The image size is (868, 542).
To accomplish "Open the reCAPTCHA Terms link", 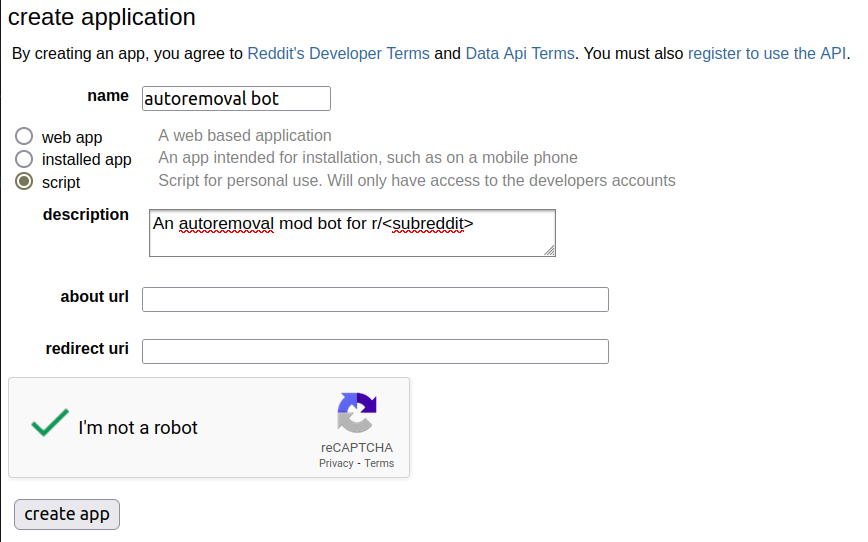I will tap(379, 463).
